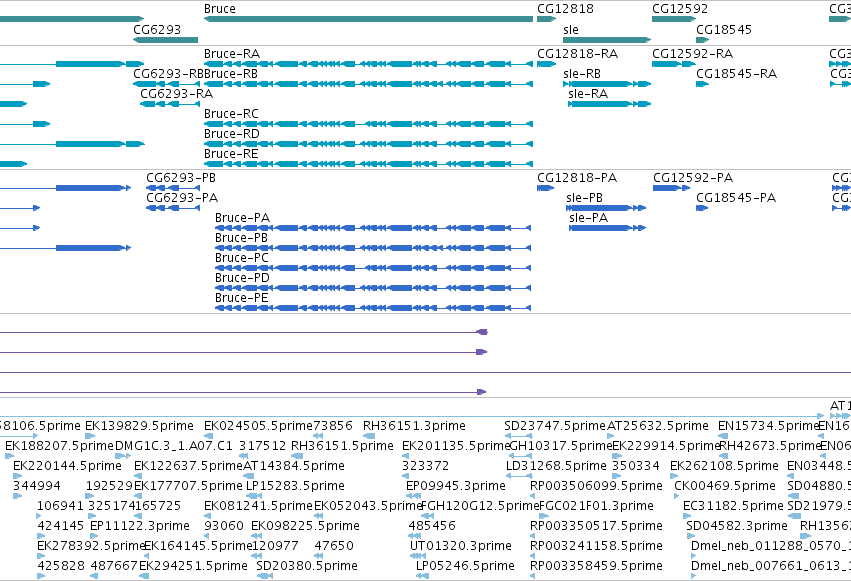Select the RP003506099.5prime EST label
851x581 pixels.
(x=596, y=486)
